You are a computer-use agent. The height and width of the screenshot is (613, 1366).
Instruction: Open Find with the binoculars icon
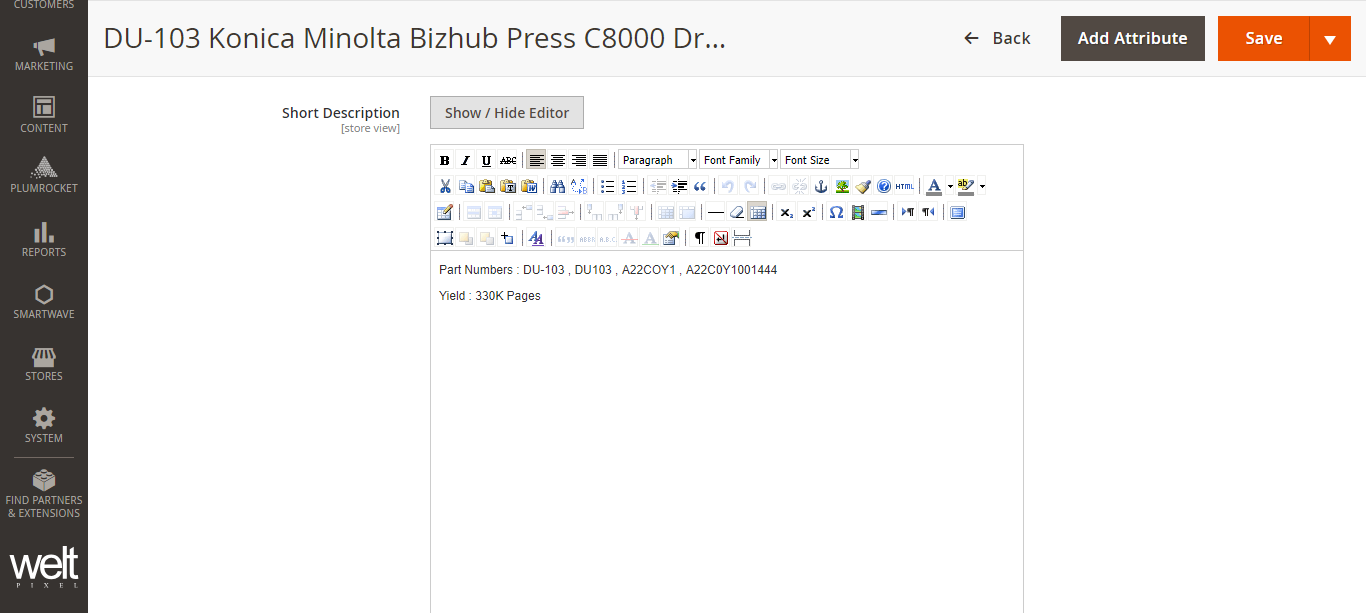(558, 186)
